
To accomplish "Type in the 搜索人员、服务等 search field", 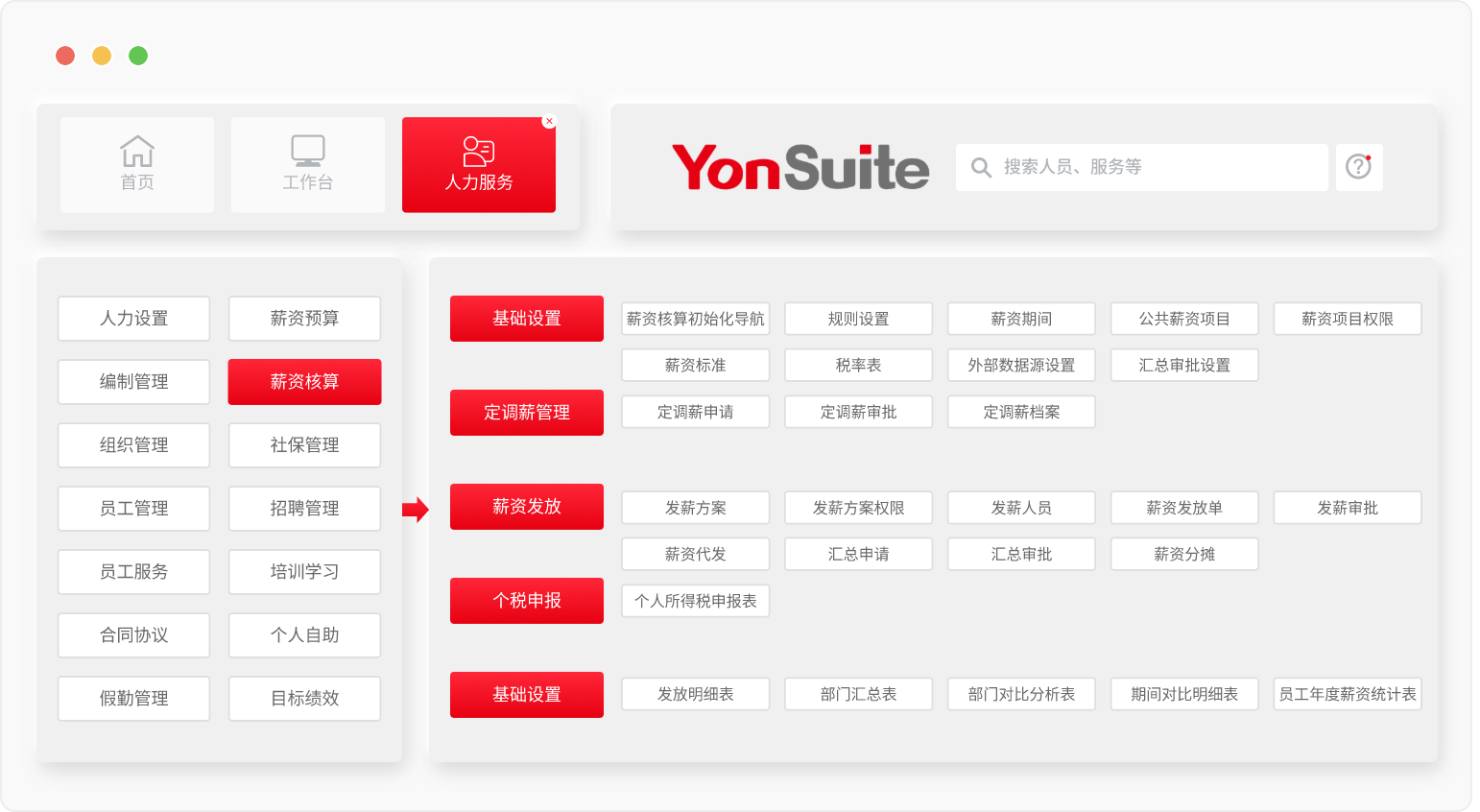I will 1152,167.
